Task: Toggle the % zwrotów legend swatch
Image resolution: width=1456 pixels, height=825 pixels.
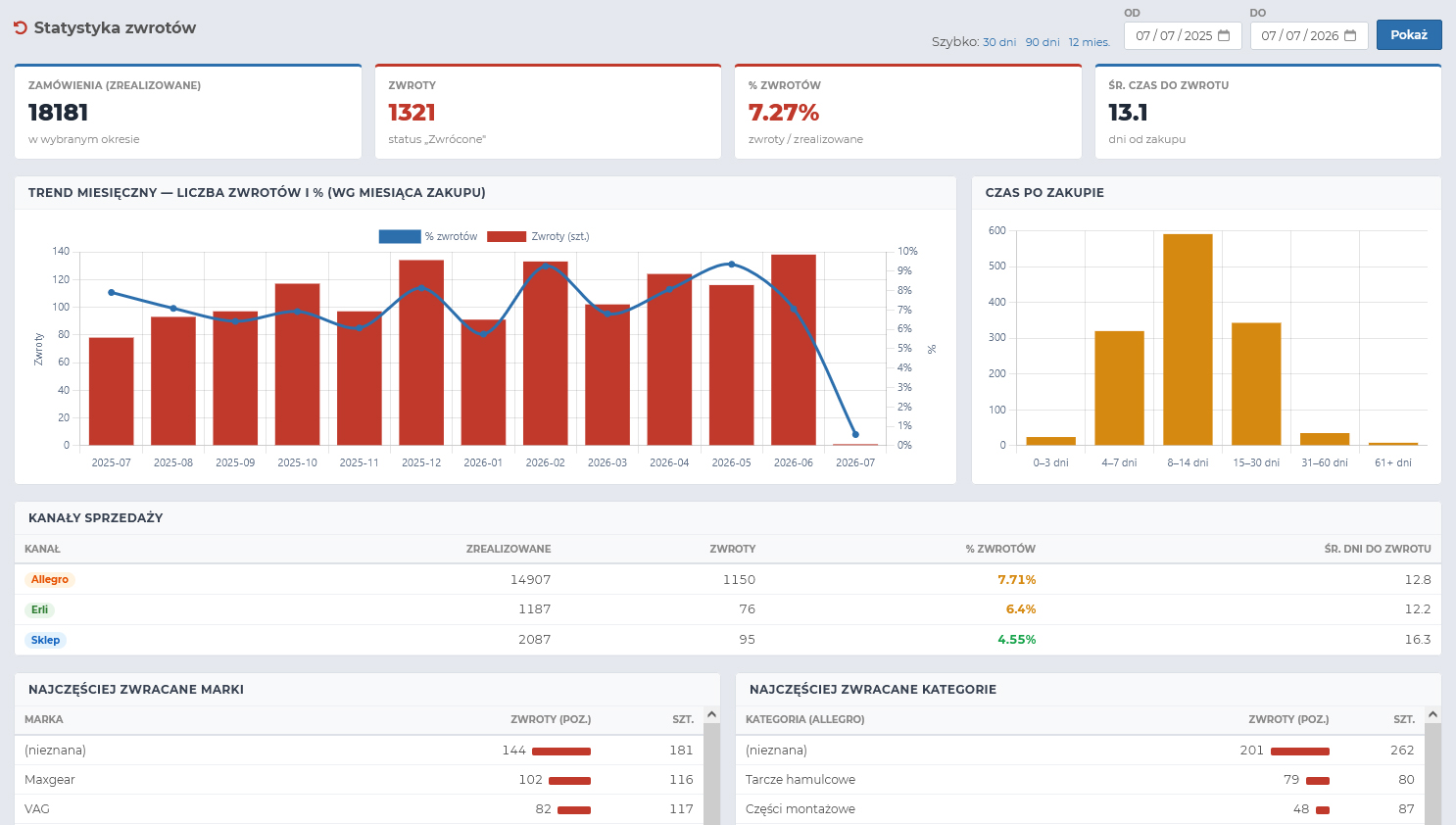Action: click(x=400, y=236)
